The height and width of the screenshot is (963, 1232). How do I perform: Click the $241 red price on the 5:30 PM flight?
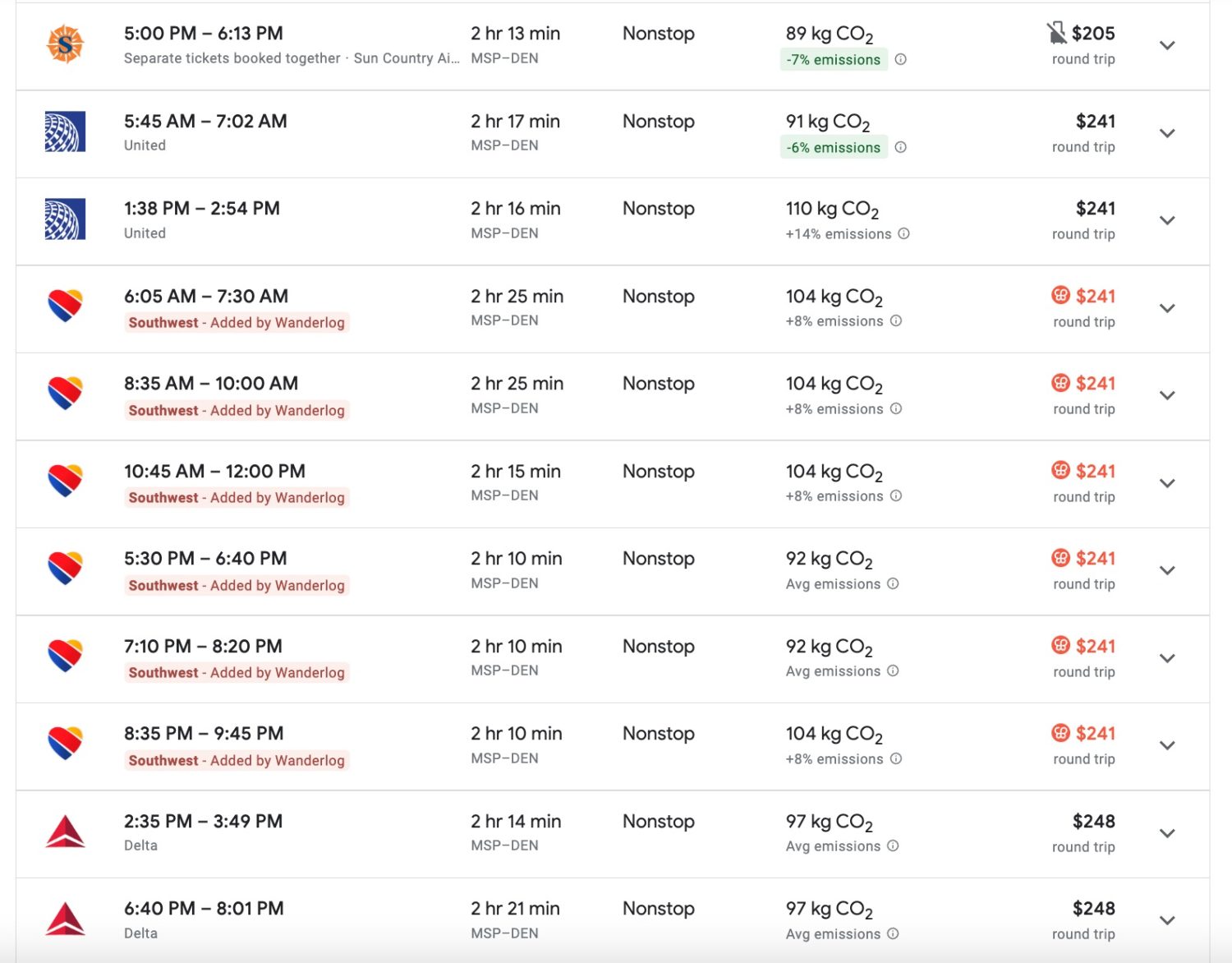1095,558
